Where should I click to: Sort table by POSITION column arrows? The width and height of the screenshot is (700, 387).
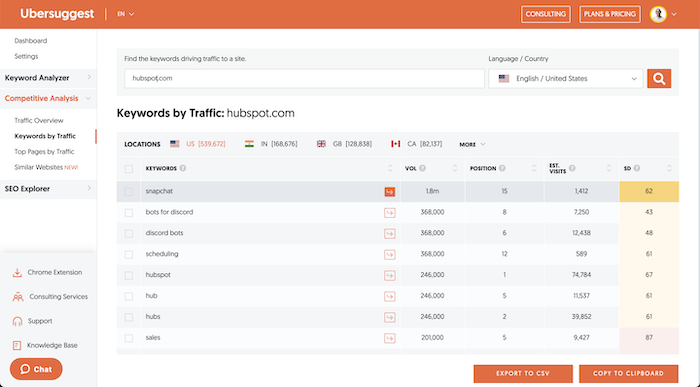tap(534, 168)
